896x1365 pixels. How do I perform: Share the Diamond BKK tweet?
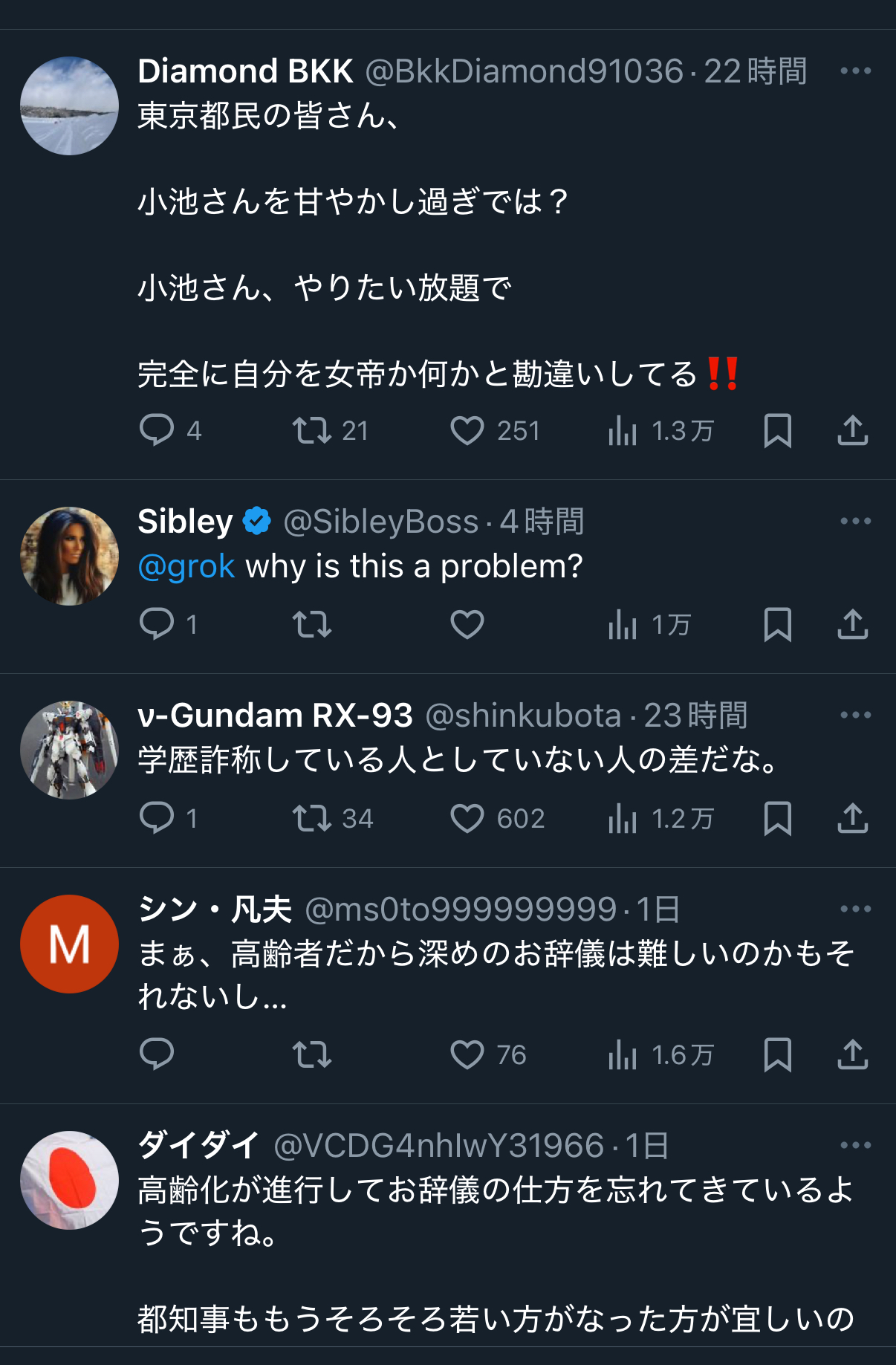click(x=852, y=430)
